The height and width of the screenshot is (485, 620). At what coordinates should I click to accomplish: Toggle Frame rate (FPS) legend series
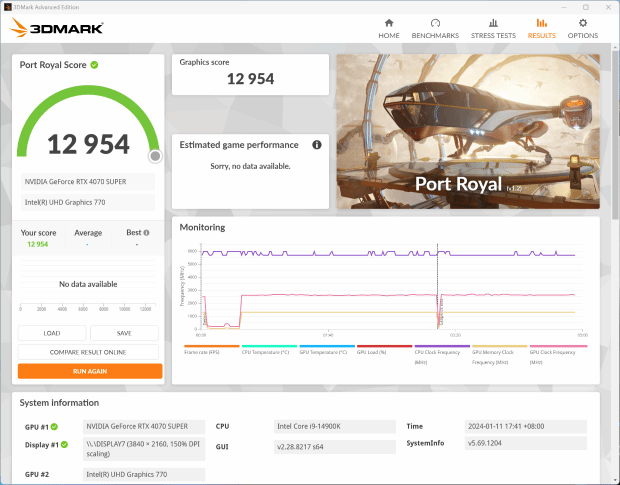212,352
